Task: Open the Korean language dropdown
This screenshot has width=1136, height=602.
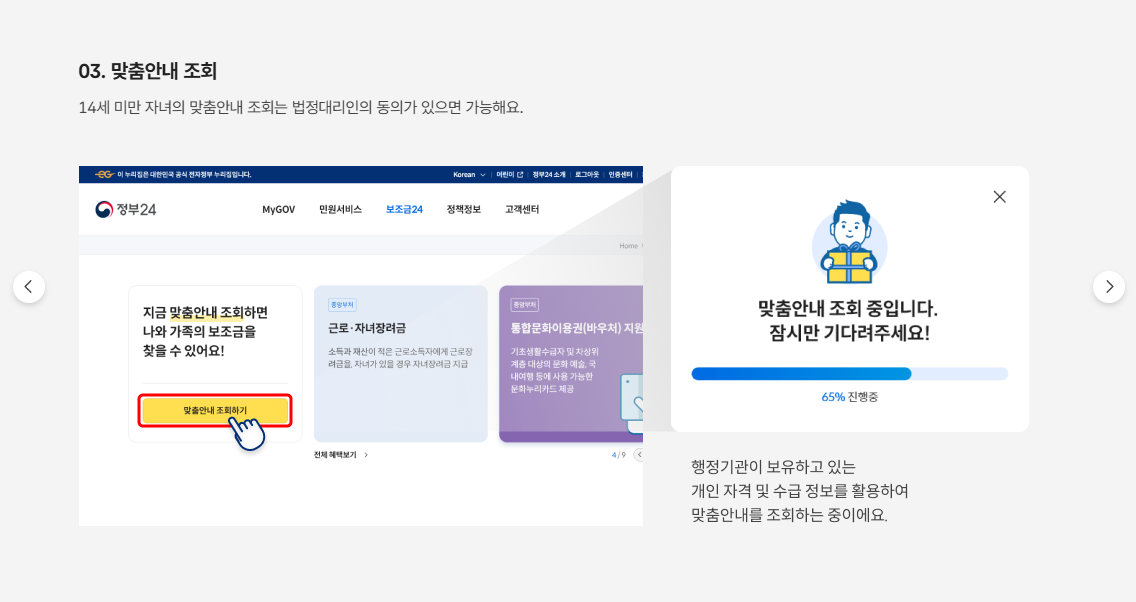Action: tap(481, 174)
